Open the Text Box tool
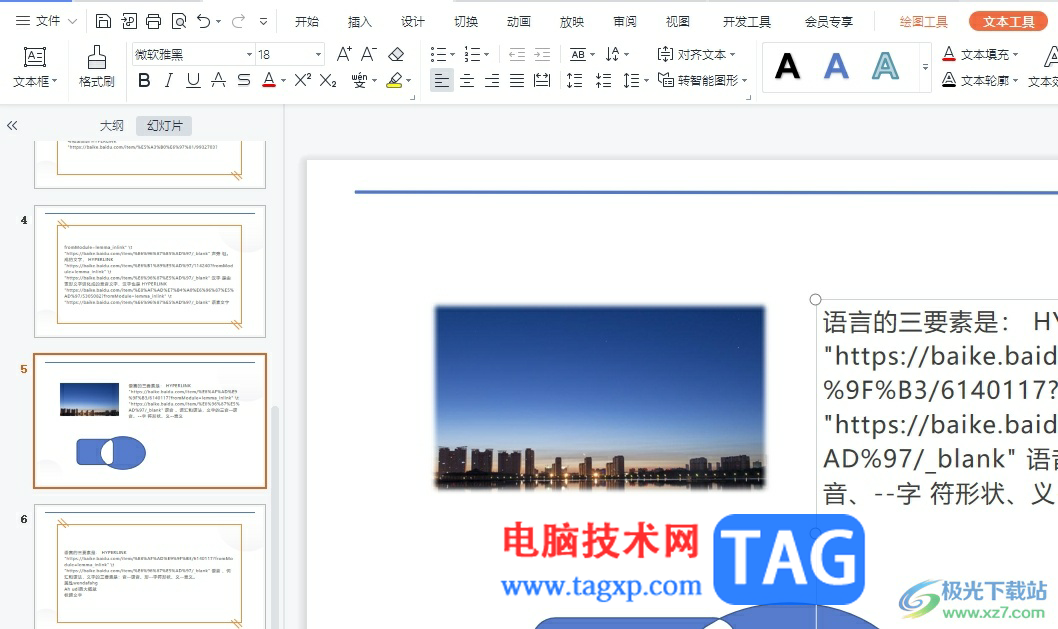The width and height of the screenshot is (1058, 629). click(35, 67)
